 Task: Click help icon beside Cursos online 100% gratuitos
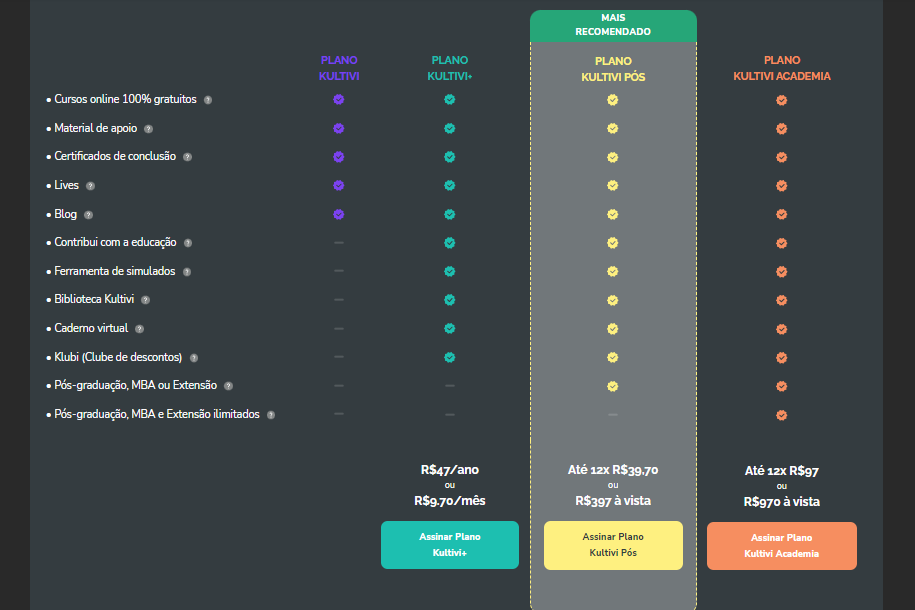pyautogui.click(x=208, y=100)
